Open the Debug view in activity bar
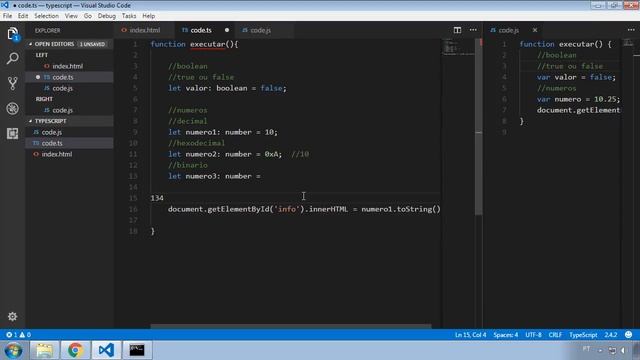This screenshot has width=640, height=360. pos(12,109)
